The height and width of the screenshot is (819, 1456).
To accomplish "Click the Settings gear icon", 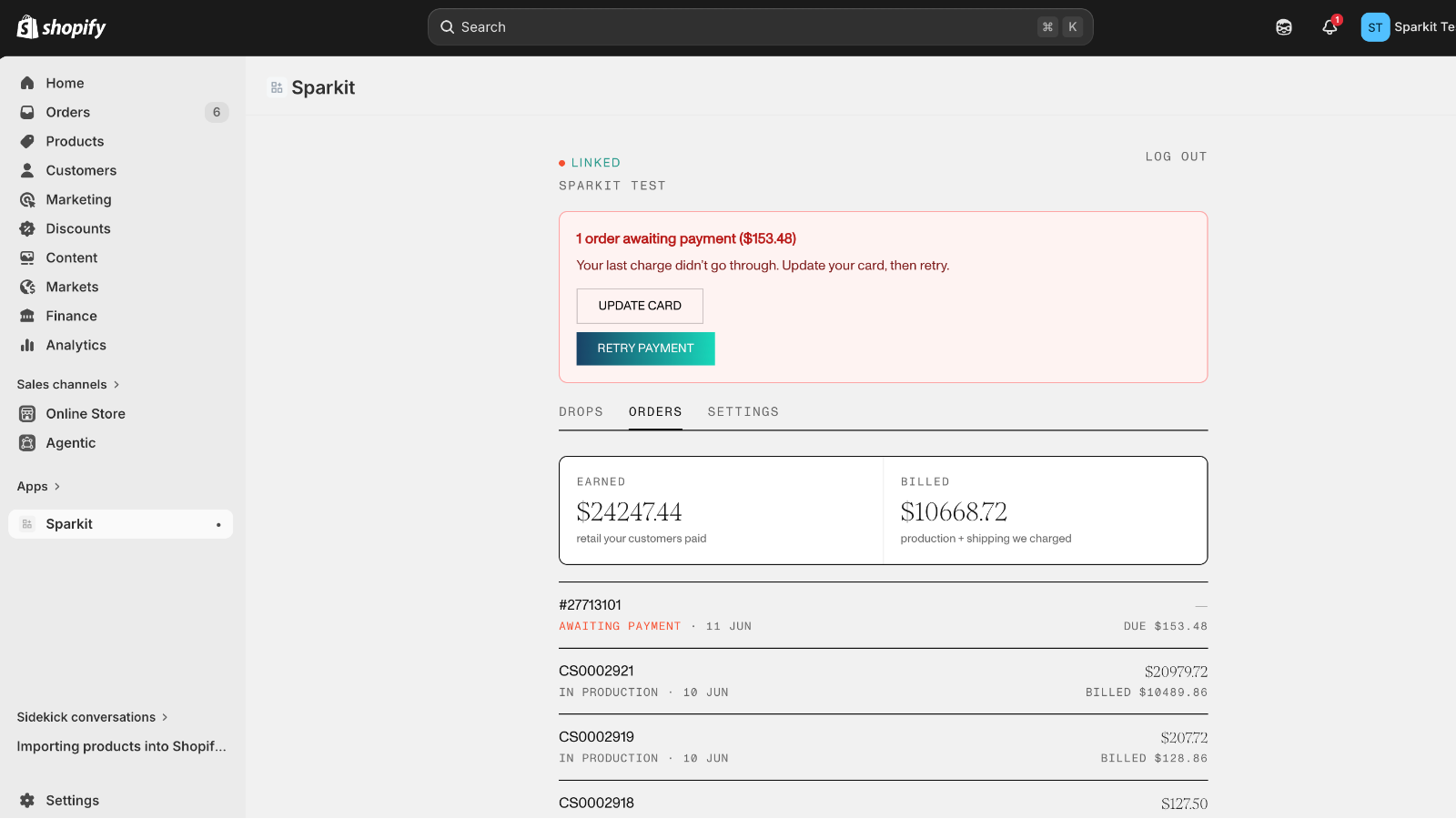I will 27,800.
